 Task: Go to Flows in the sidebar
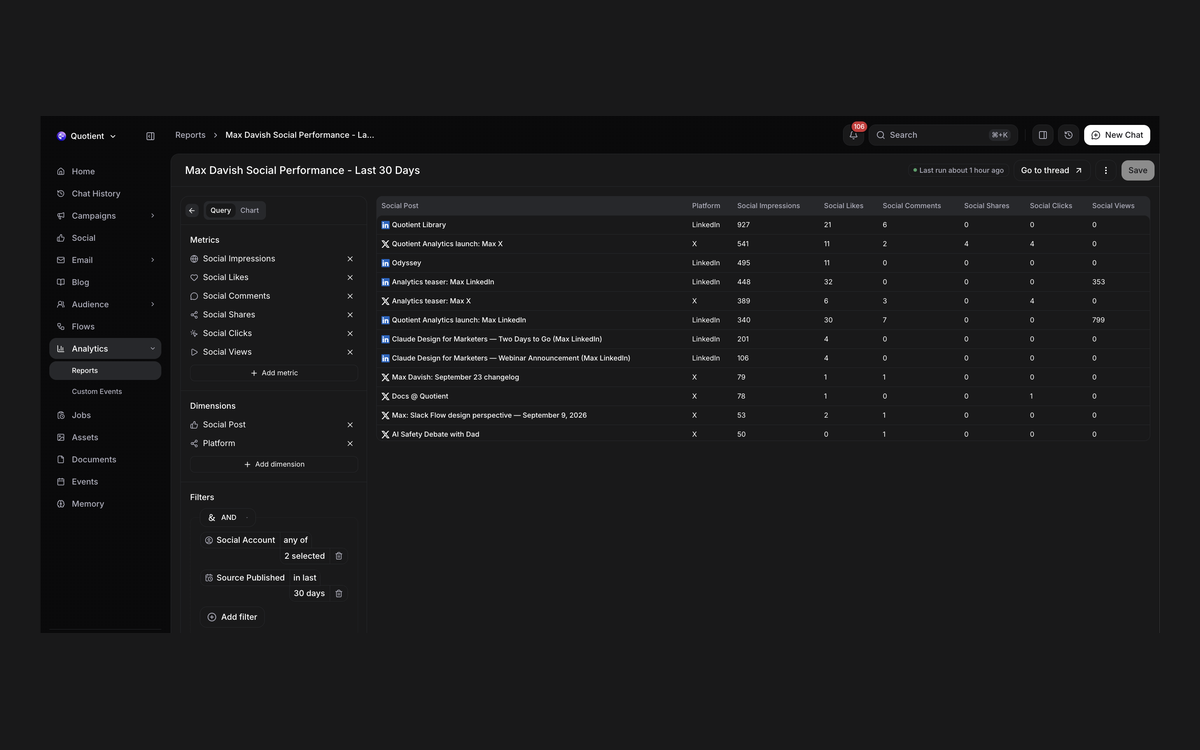coord(105,327)
